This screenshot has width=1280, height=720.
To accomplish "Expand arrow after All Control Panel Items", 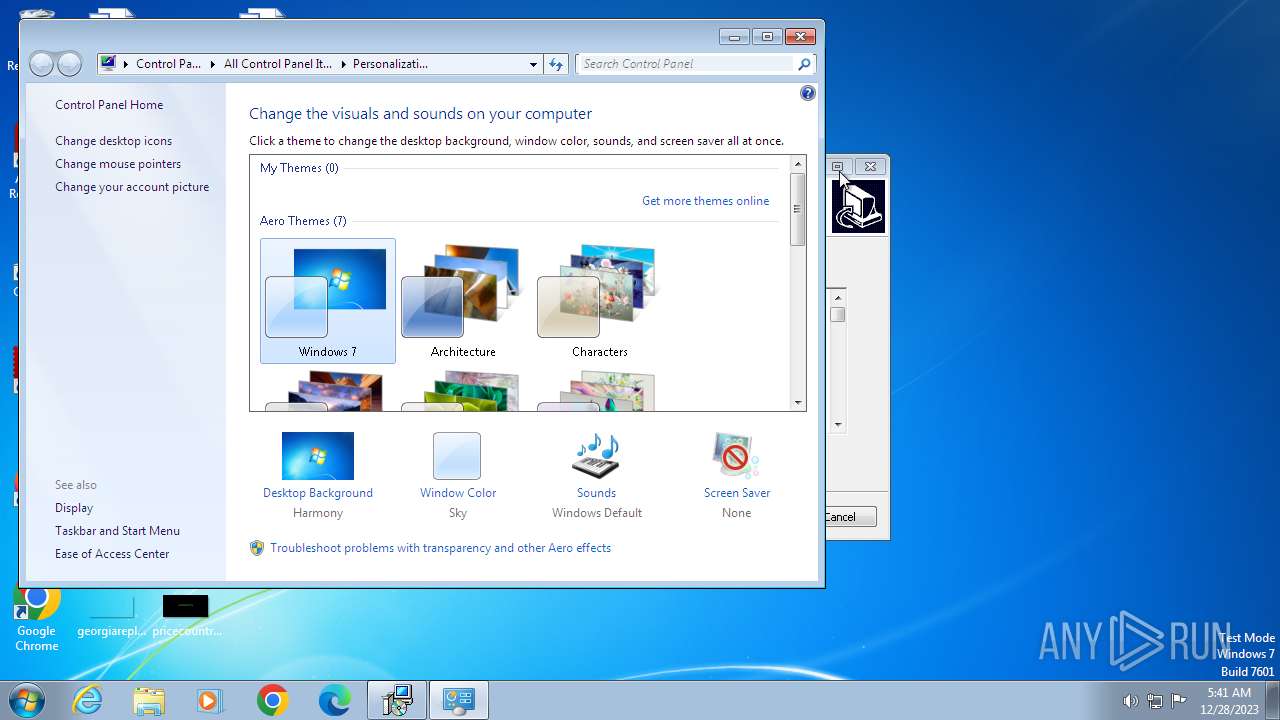I will 342,64.
